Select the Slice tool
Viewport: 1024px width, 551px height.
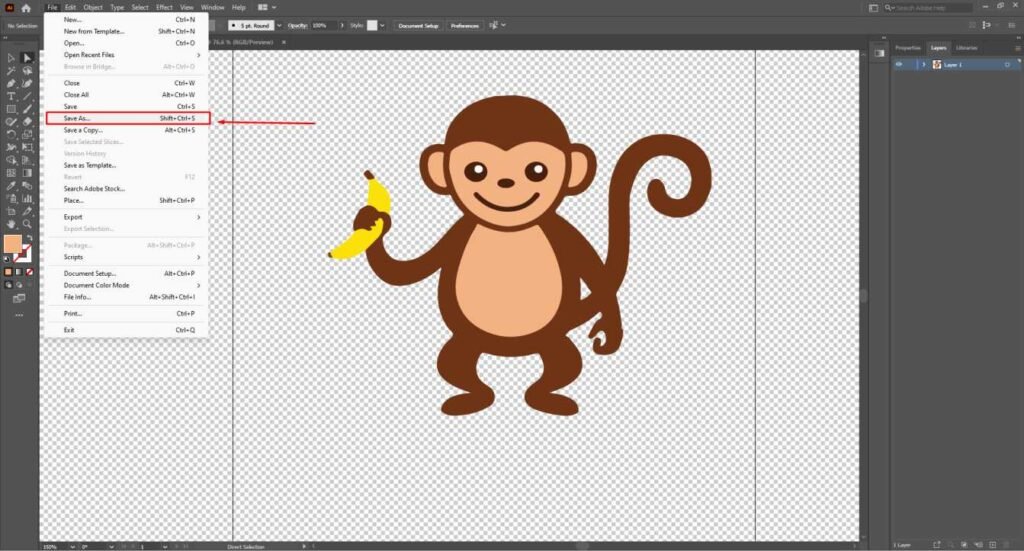27,212
